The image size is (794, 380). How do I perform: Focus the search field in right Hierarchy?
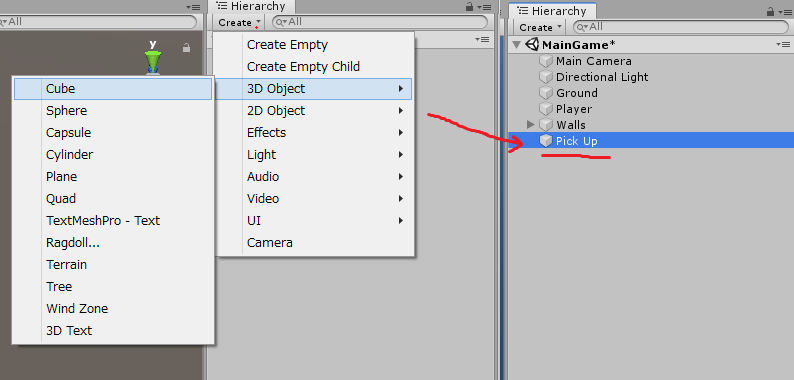(681, 27)
